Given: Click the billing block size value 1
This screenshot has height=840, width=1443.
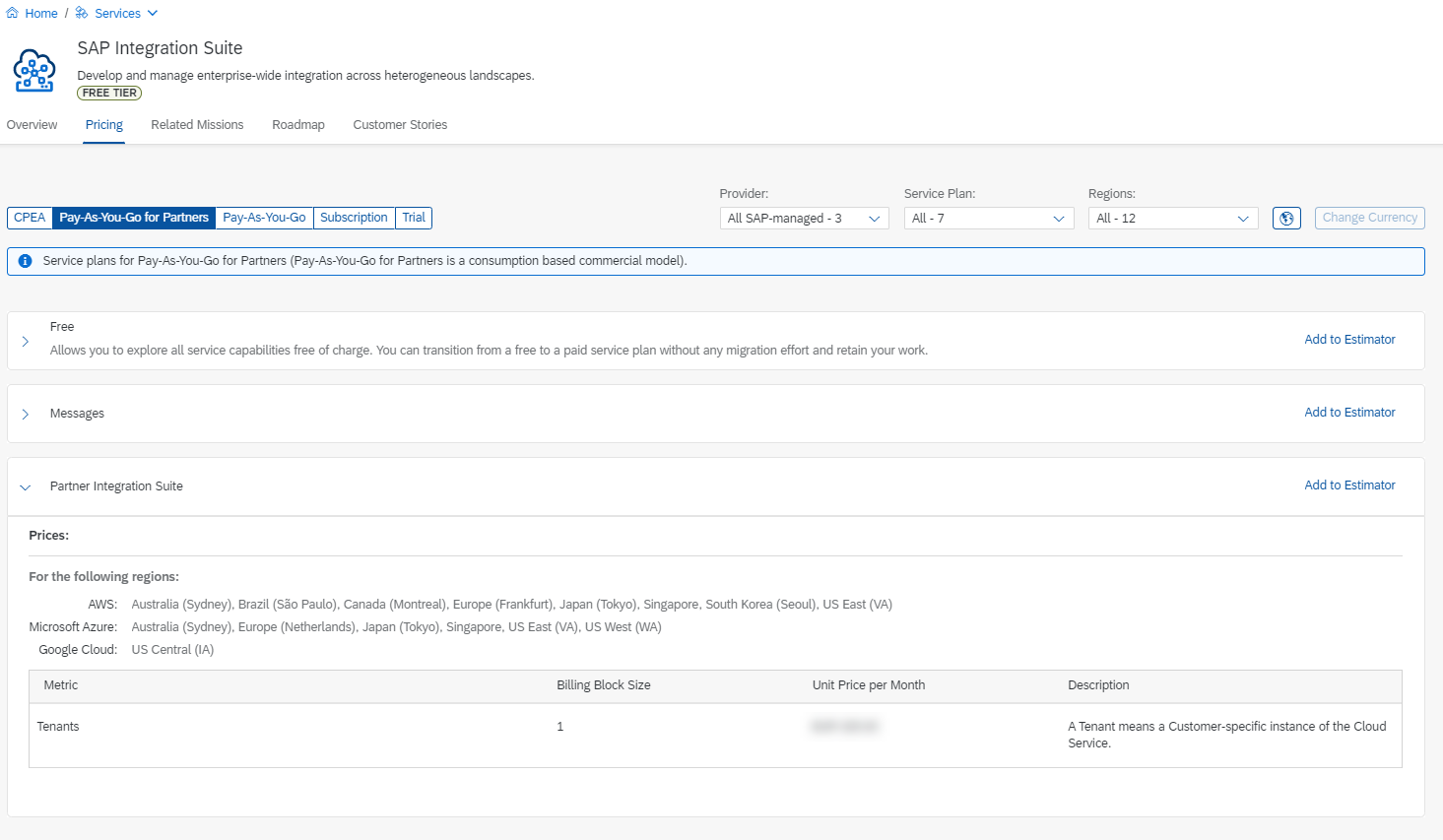Looking at the screenshot, I should point(560,727).
